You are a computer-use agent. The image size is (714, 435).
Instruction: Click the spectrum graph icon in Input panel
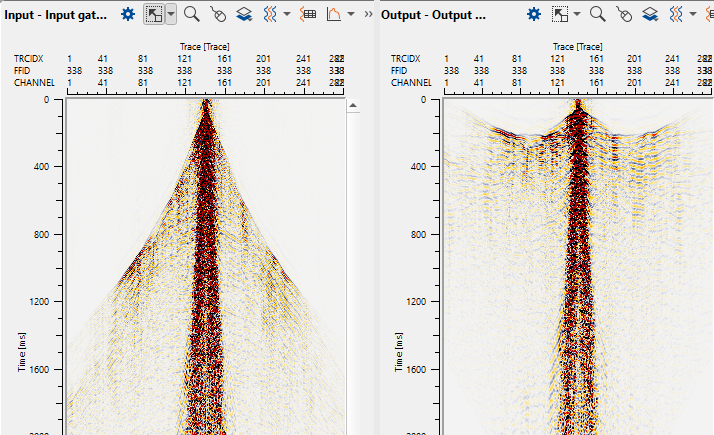335,14
